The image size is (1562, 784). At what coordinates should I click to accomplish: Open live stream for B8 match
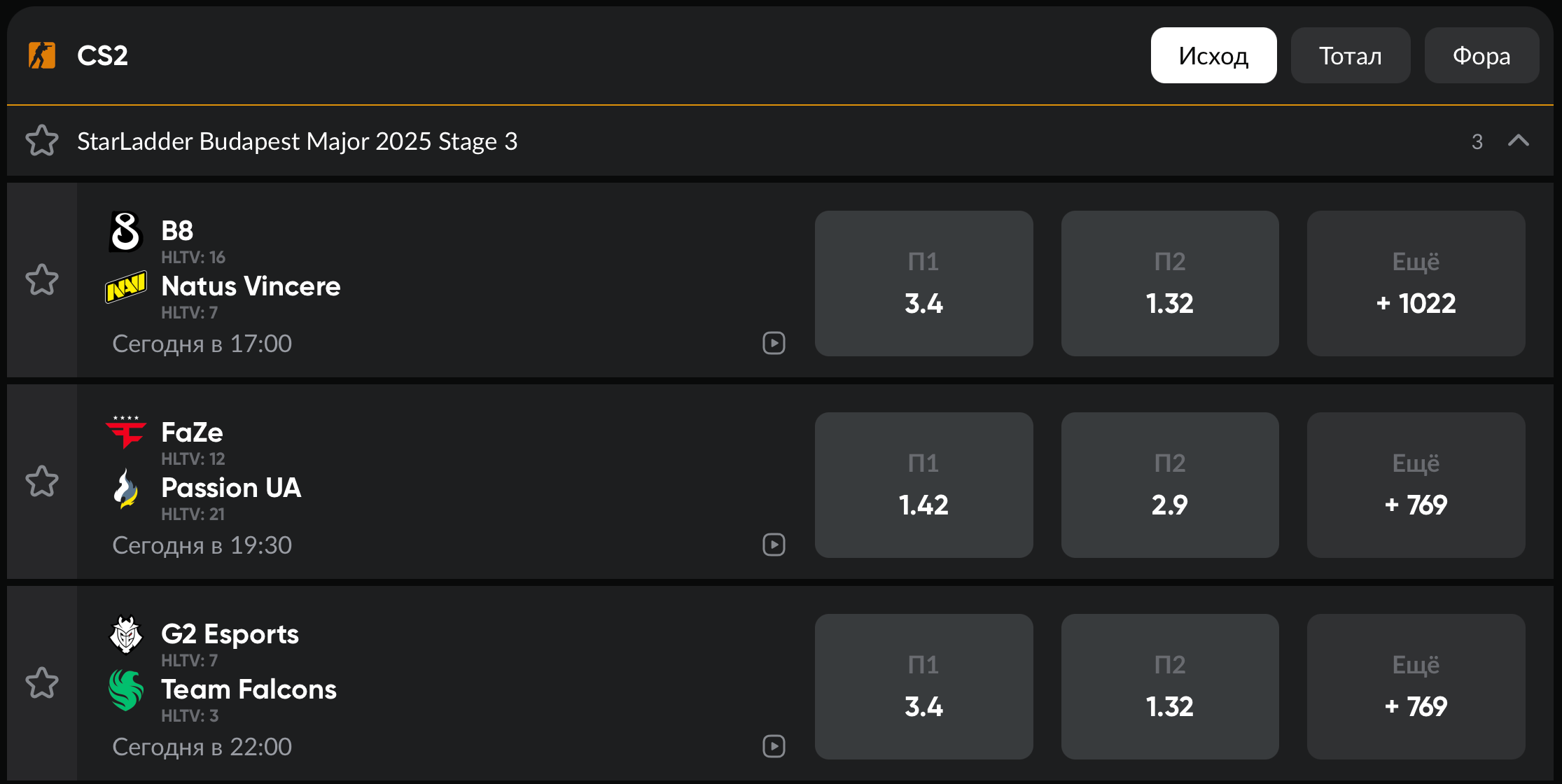tap(774, 343)
